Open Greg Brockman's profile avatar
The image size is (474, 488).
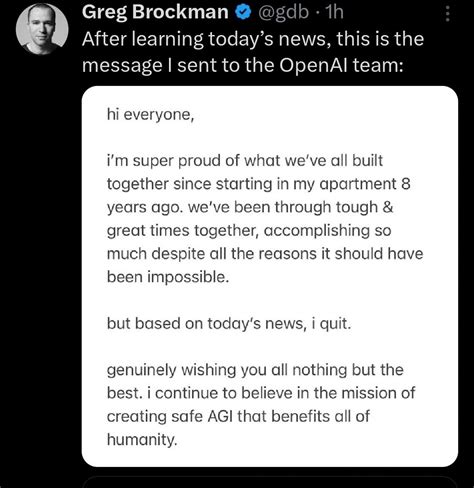[x=42, y=29]
